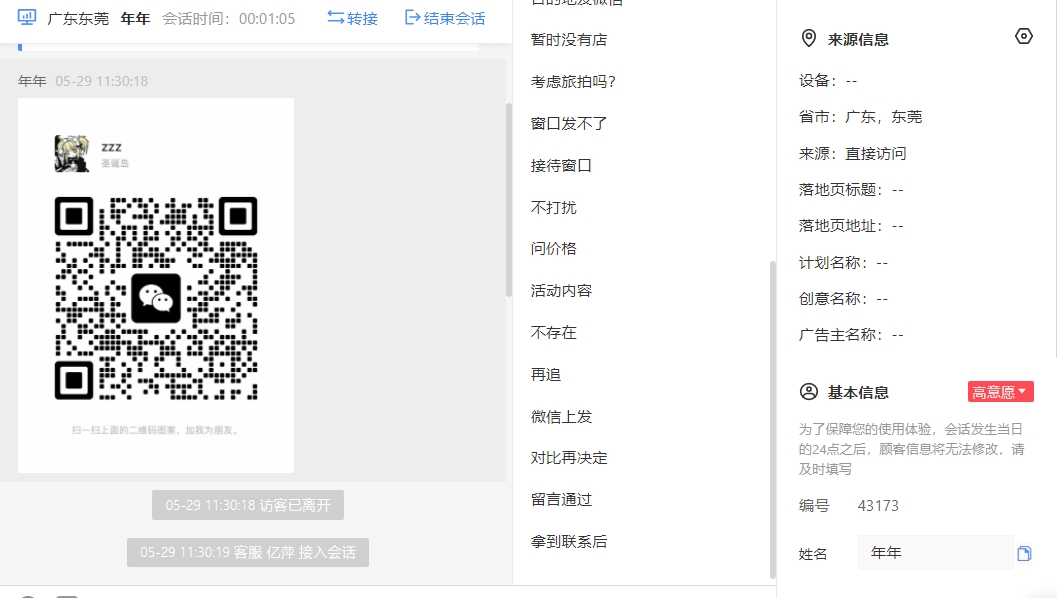Select quick reply 微信上发
1057x598 pixels.
click(561, 417)
